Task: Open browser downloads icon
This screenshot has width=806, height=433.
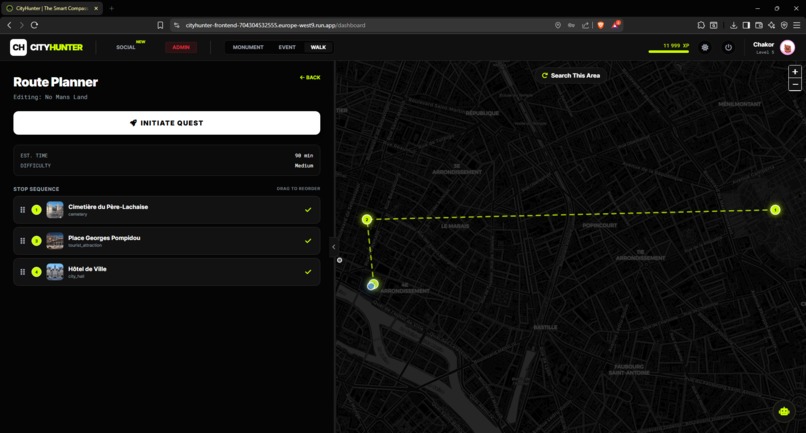Action: [734, 25]
